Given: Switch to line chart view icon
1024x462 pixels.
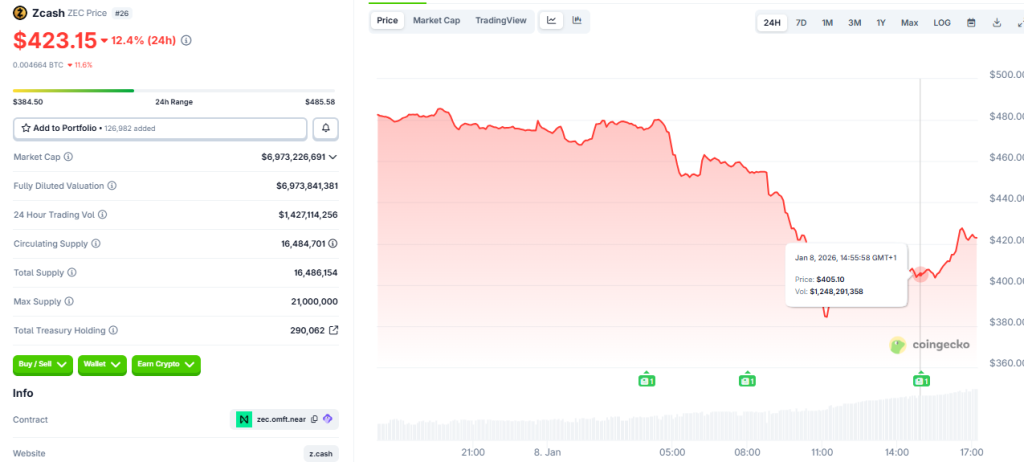Looking at the screenshot, I should [x=552, y=21].
